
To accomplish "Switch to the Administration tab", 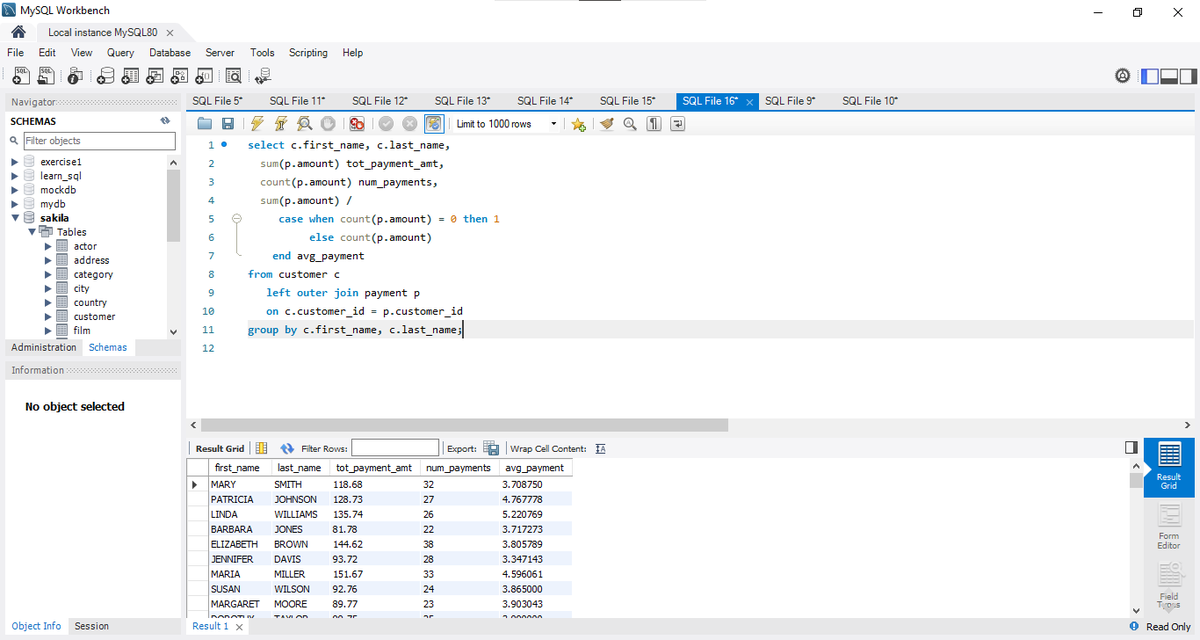I will pyautogui.click(x=44, y=348).
